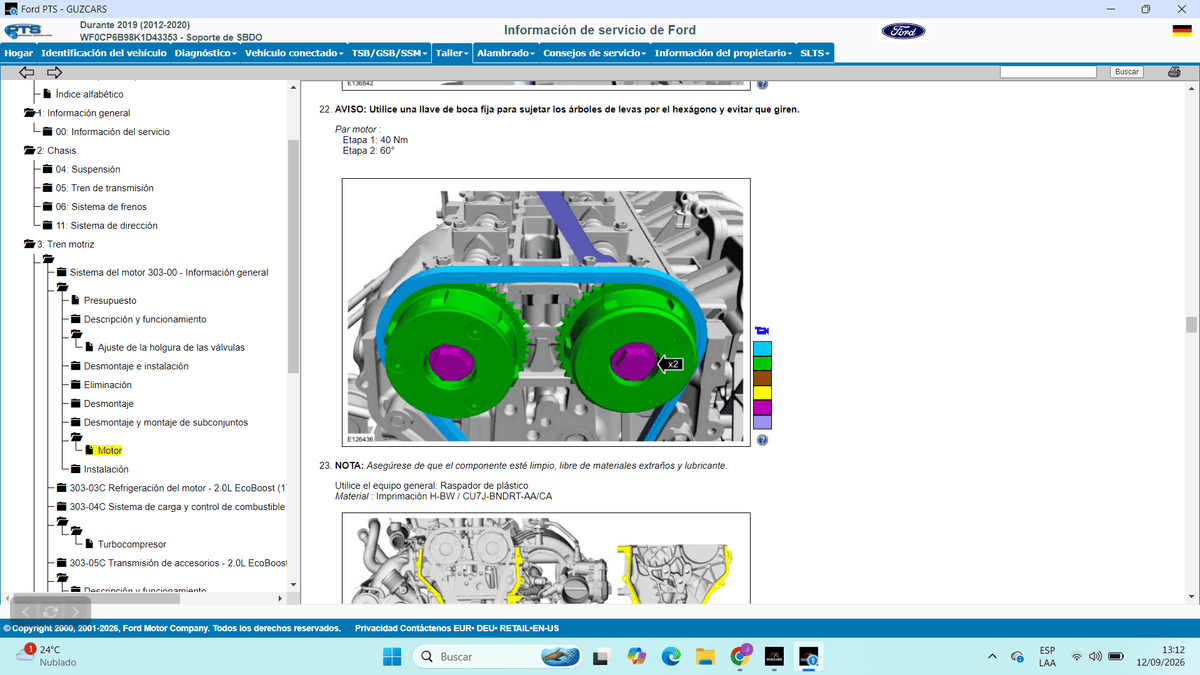Click the Wi-Fi icon in system tray
The image size is (1200, 675).
(x=1076, y=656)
